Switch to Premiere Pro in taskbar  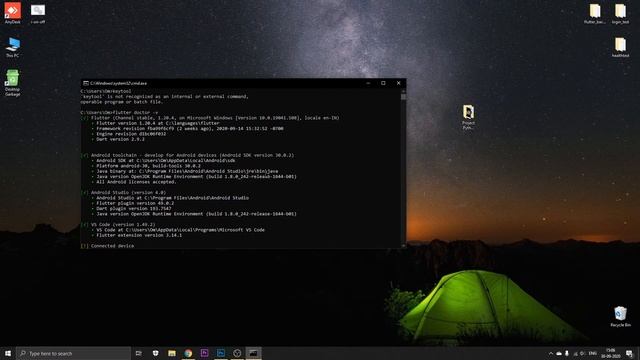204,353
